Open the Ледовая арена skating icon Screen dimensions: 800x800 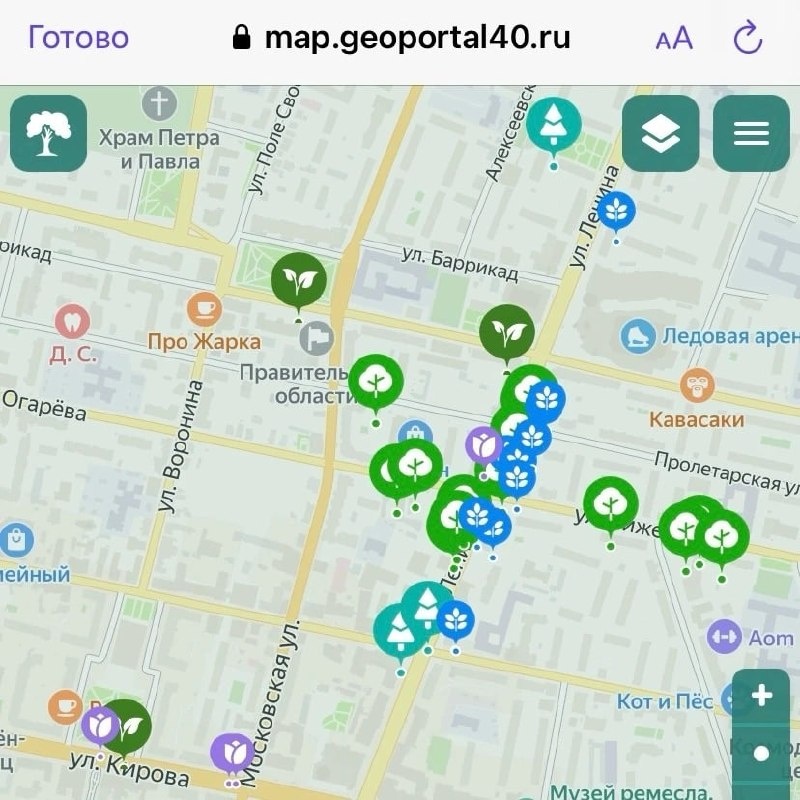coord(637,336)
